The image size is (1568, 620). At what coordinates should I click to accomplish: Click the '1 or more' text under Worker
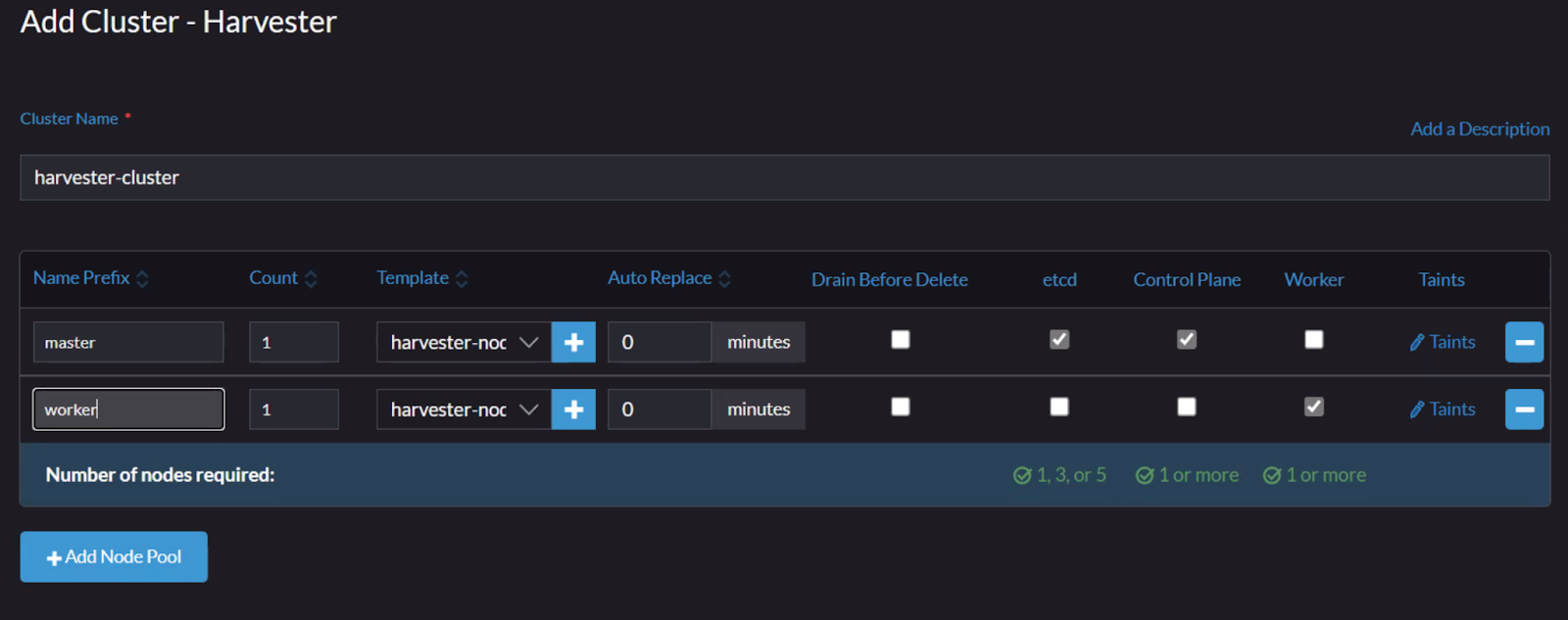1326,475
